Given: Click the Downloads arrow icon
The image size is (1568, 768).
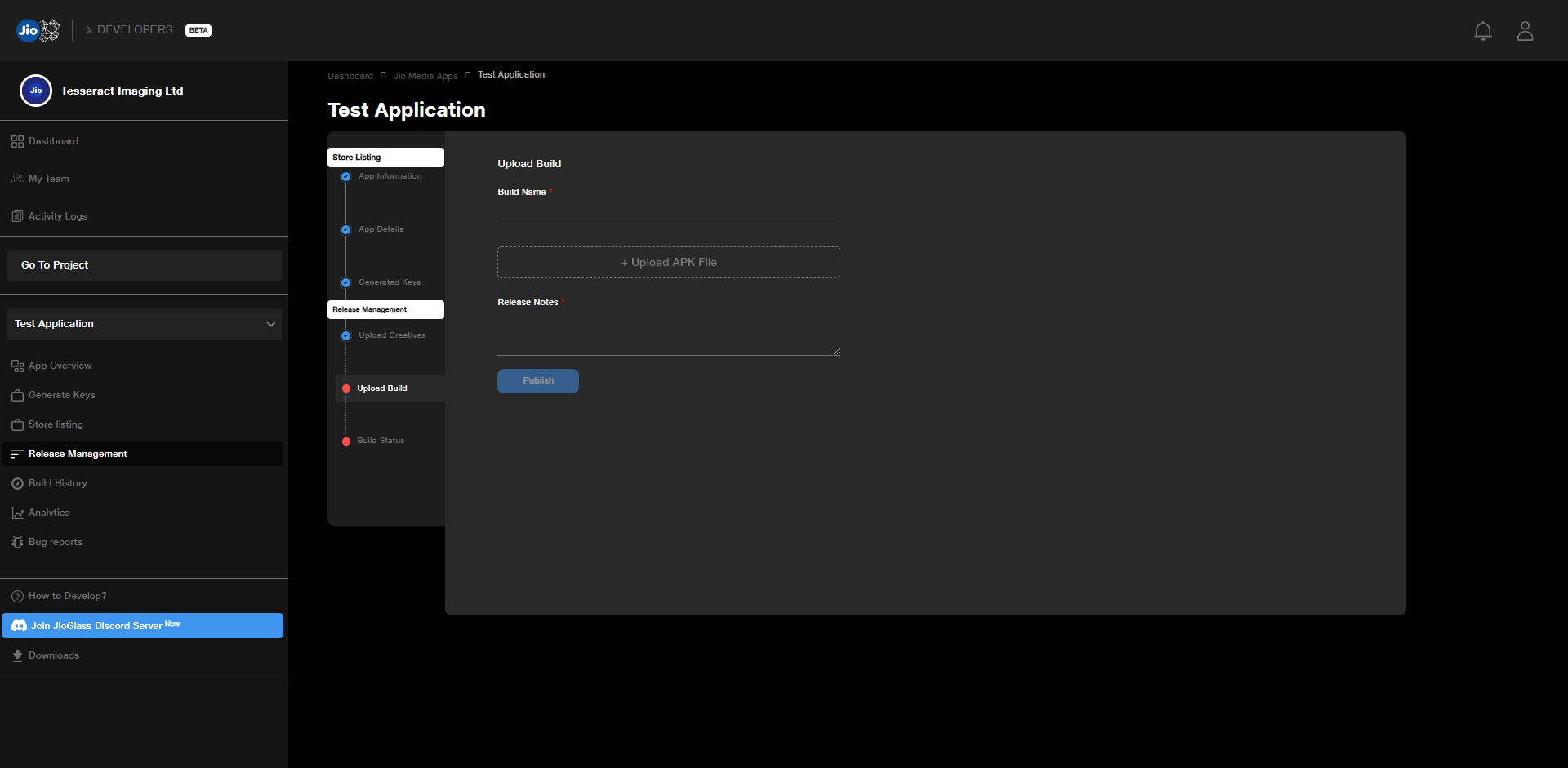Looking at the screenshot, I should tap(17, 655).
